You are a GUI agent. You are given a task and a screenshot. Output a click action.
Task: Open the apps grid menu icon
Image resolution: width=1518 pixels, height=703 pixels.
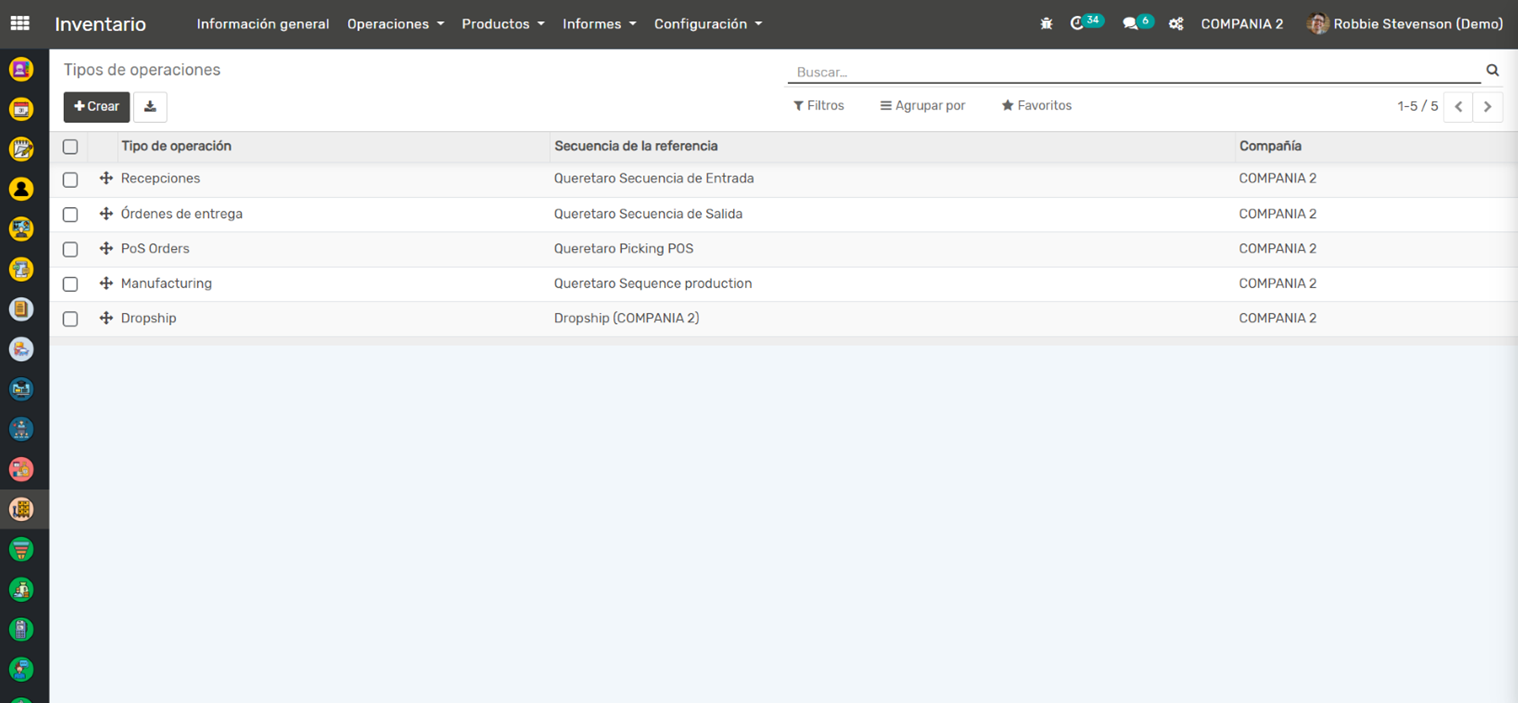pos(20,24)
